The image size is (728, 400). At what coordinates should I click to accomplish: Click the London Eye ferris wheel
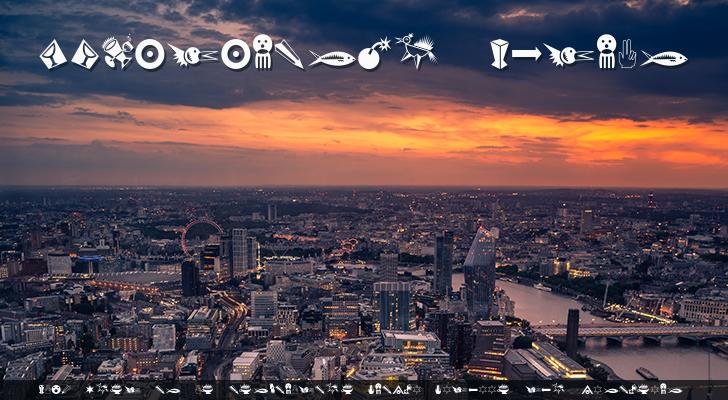coord(200,236)
